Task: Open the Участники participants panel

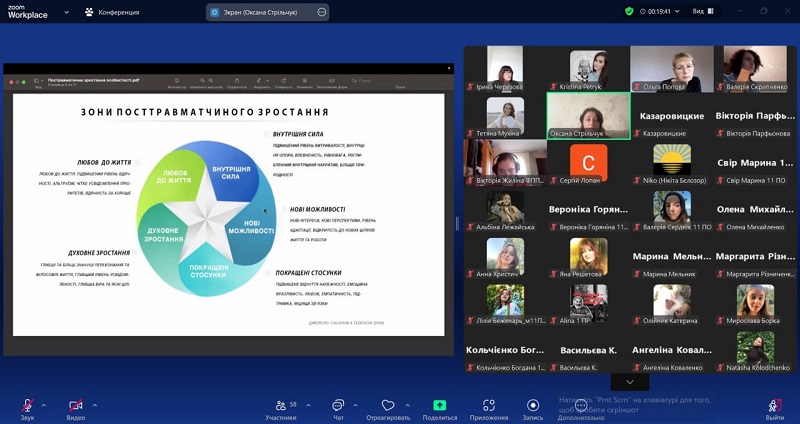Action: coord(281,410)
